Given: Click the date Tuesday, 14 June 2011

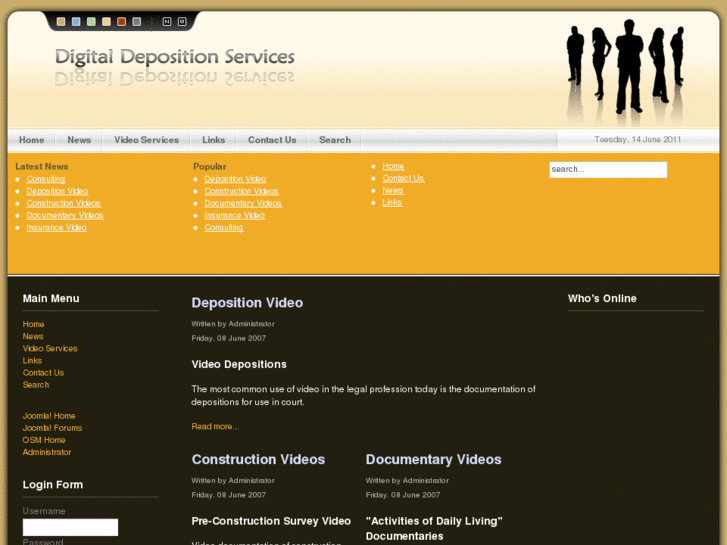Looking at the screenshot, I should [x=638, y=140].
